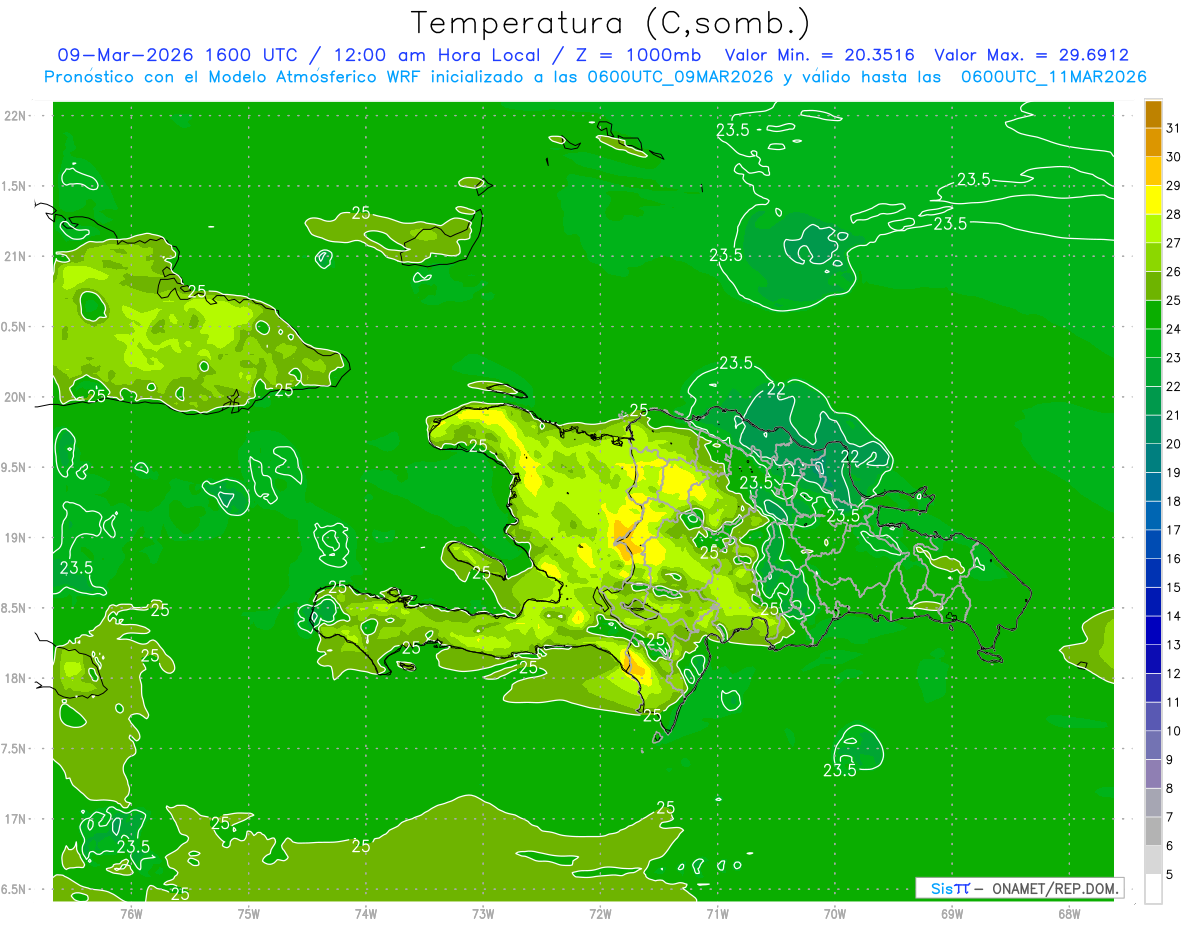The height and width of the screenshot is (927, 1200).
Task: Click the legend value 13
Action: click(x=1174, y=645)
